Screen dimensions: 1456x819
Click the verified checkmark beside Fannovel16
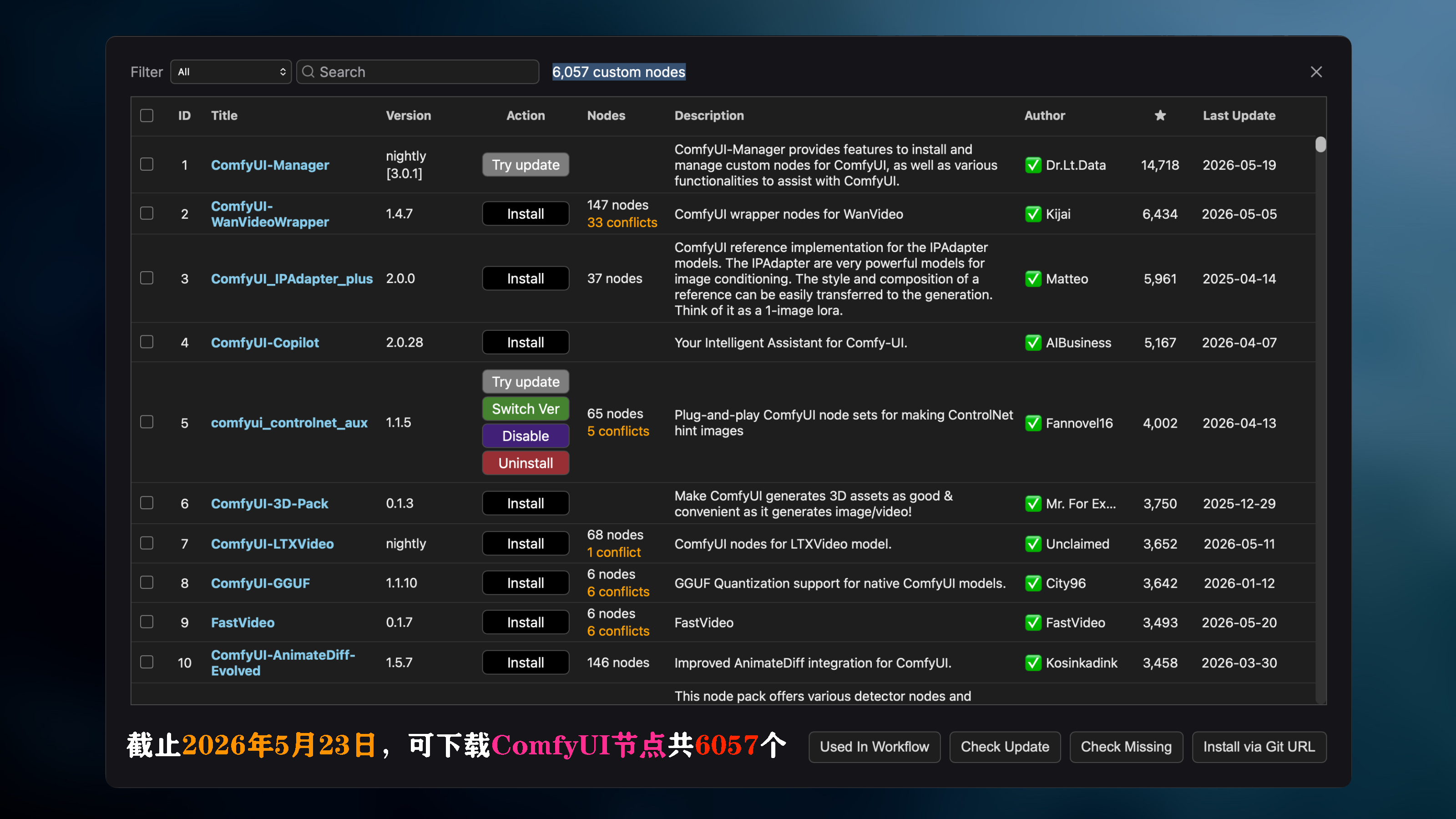pos(1033,423)
